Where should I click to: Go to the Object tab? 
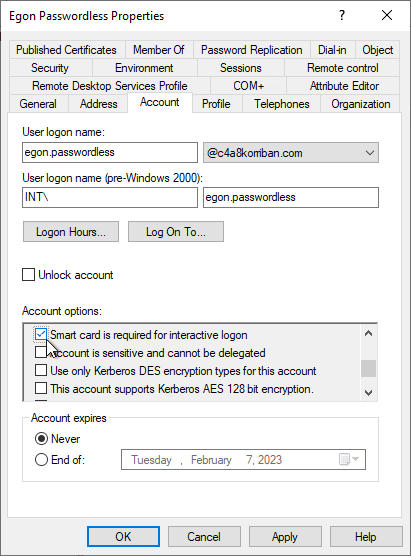click(377, 50)
